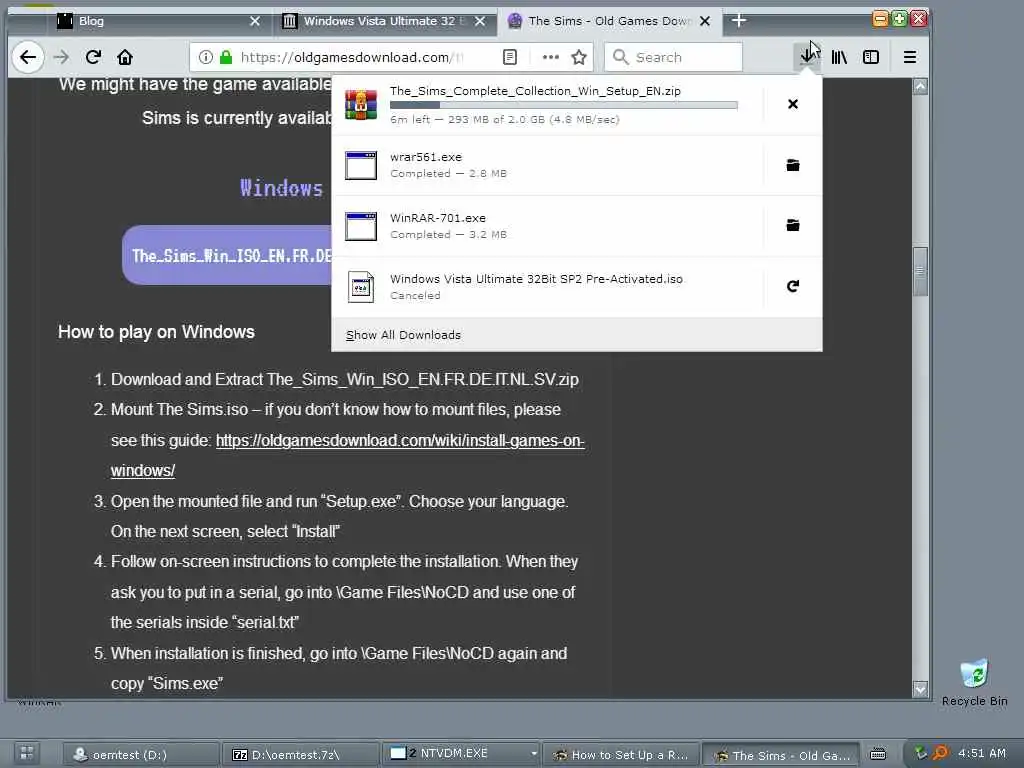Click the How to play on Windows heading
Viewport: 1024px width, 768px height.
(x=156, y=332)
